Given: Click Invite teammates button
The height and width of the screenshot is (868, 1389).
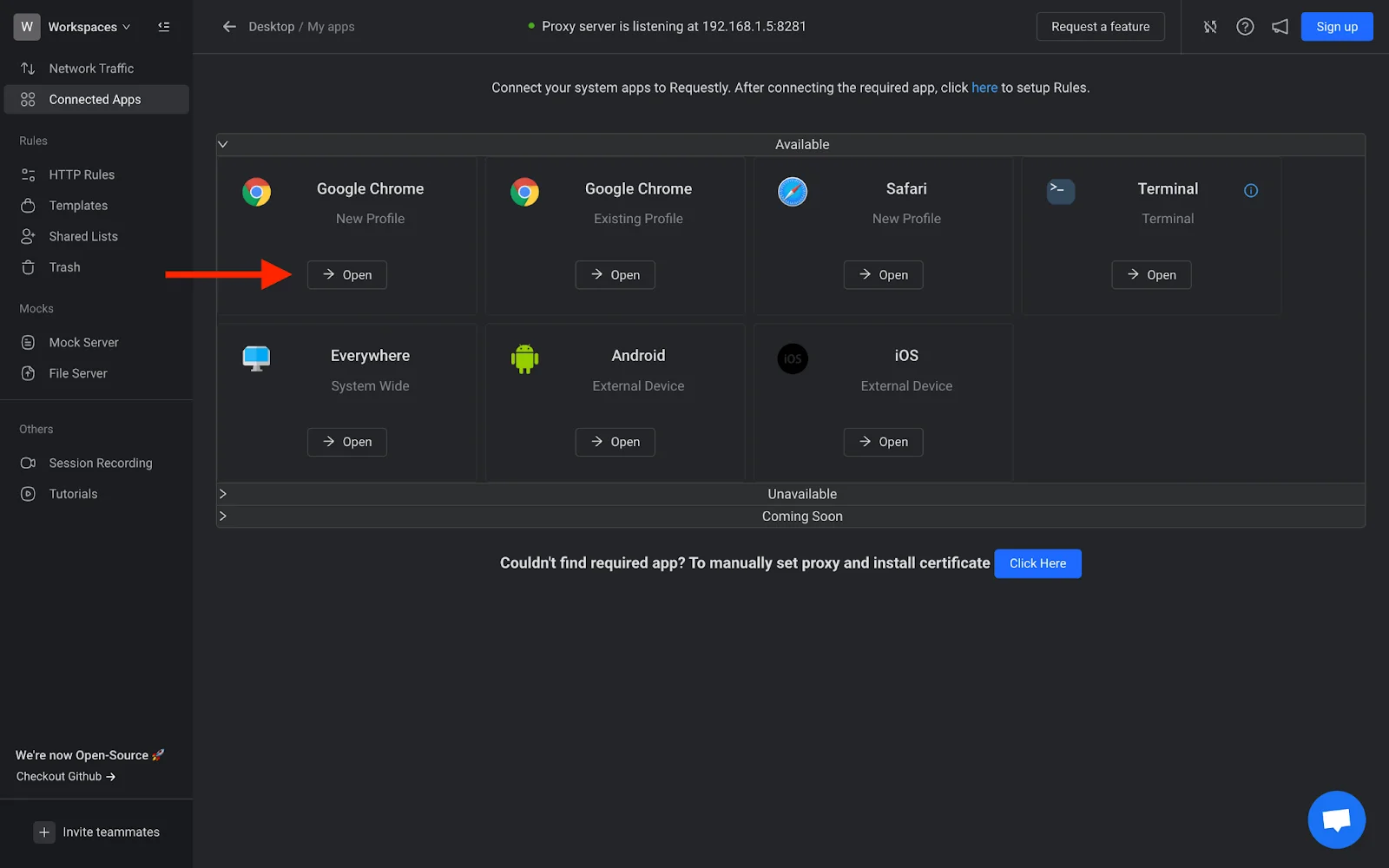Looking at the screenshot, I should coord(96,832).
